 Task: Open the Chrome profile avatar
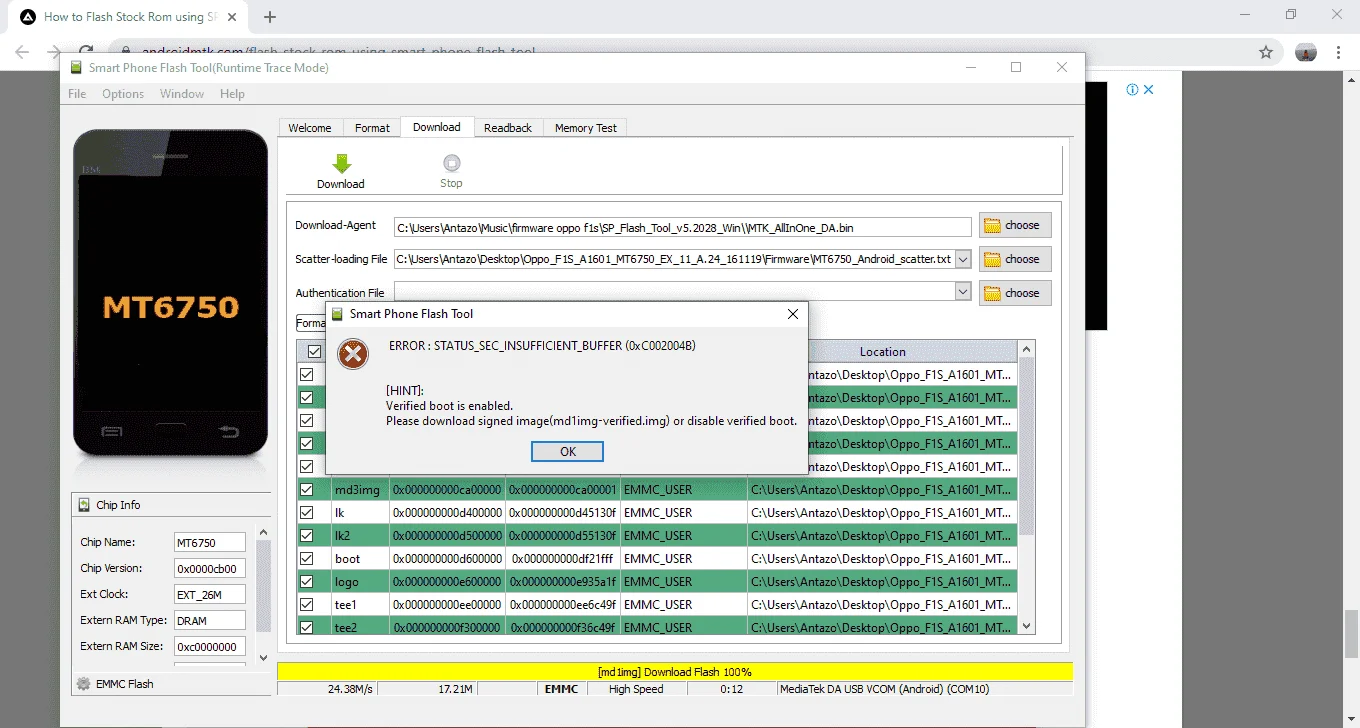coord(1306,52)
